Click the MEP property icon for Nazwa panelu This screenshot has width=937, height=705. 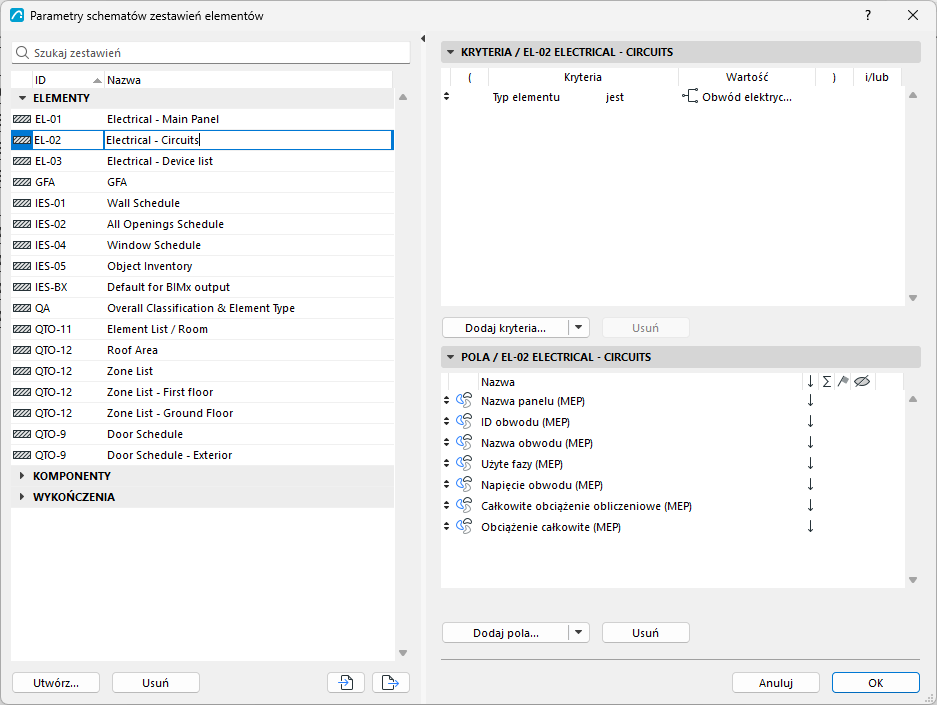[x=464, y=401]
